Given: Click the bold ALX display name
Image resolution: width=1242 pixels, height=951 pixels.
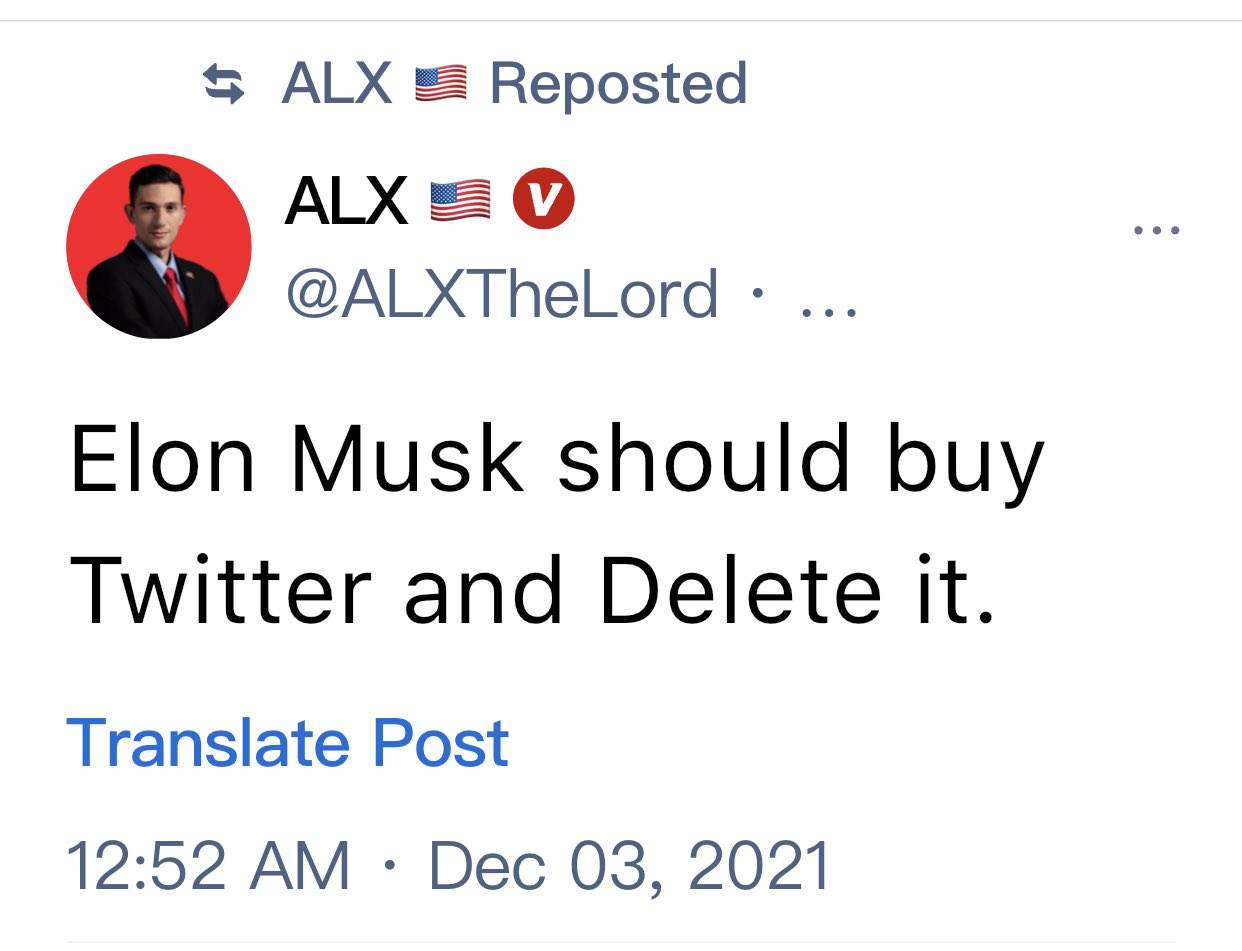Looking at the screenshot, I should [x=346, y=200].
